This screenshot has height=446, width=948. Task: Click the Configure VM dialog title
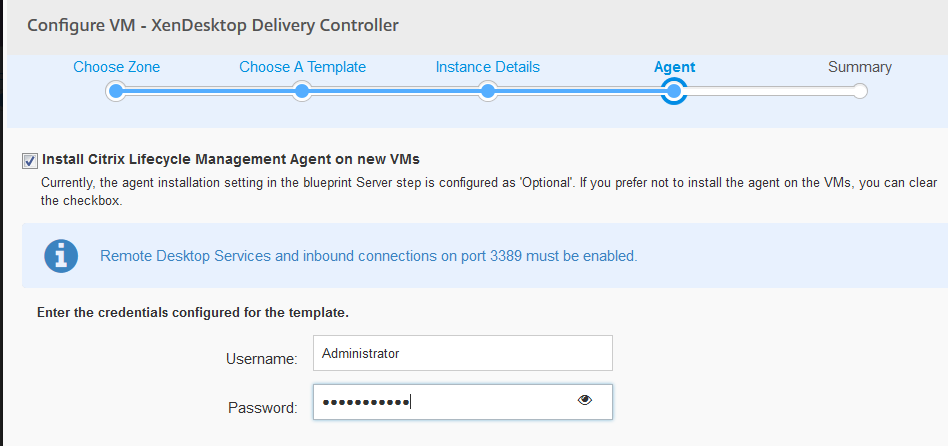tap(214, 24)
